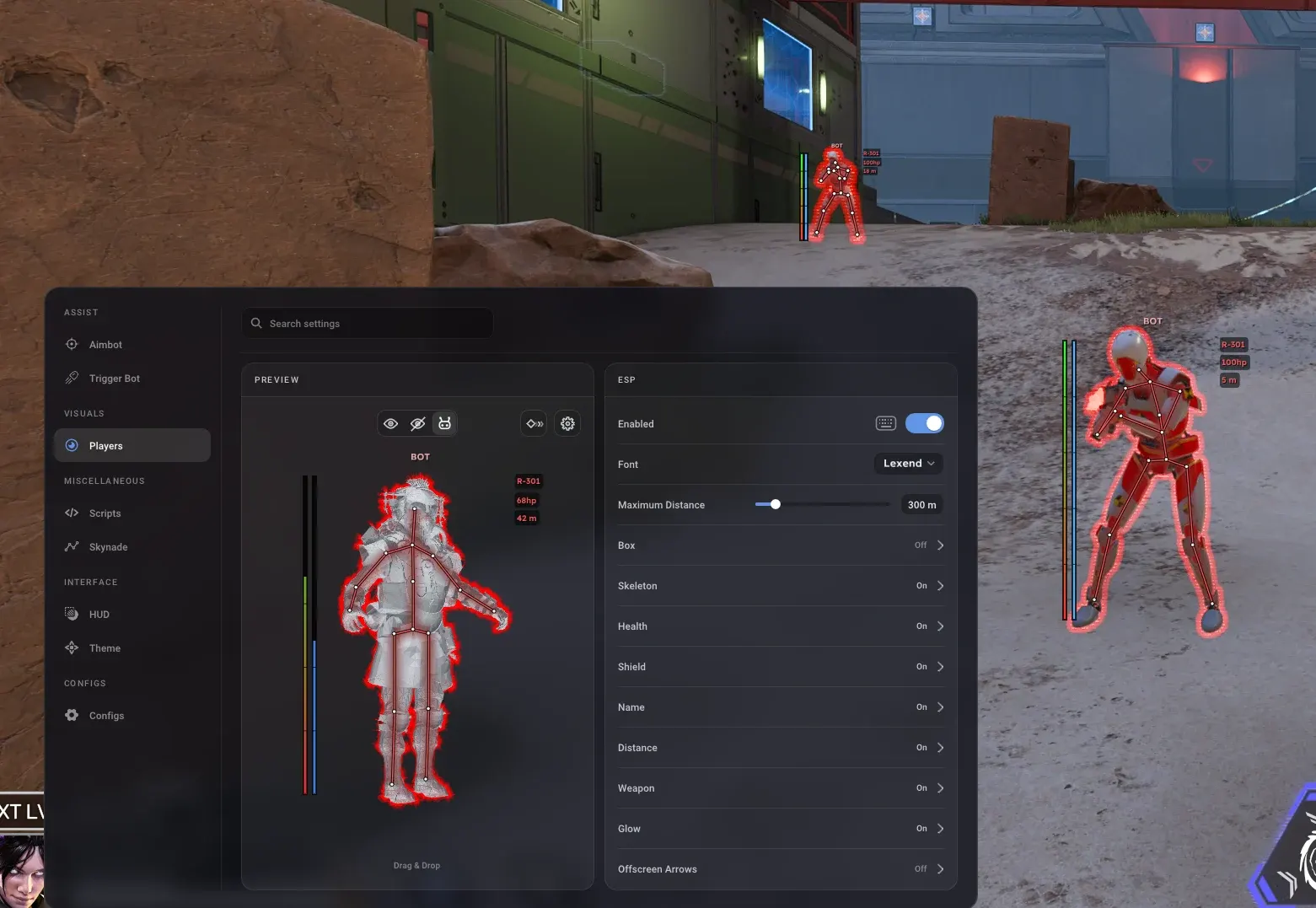Click the Drag & Drop hint text

[x=416, y=866]
